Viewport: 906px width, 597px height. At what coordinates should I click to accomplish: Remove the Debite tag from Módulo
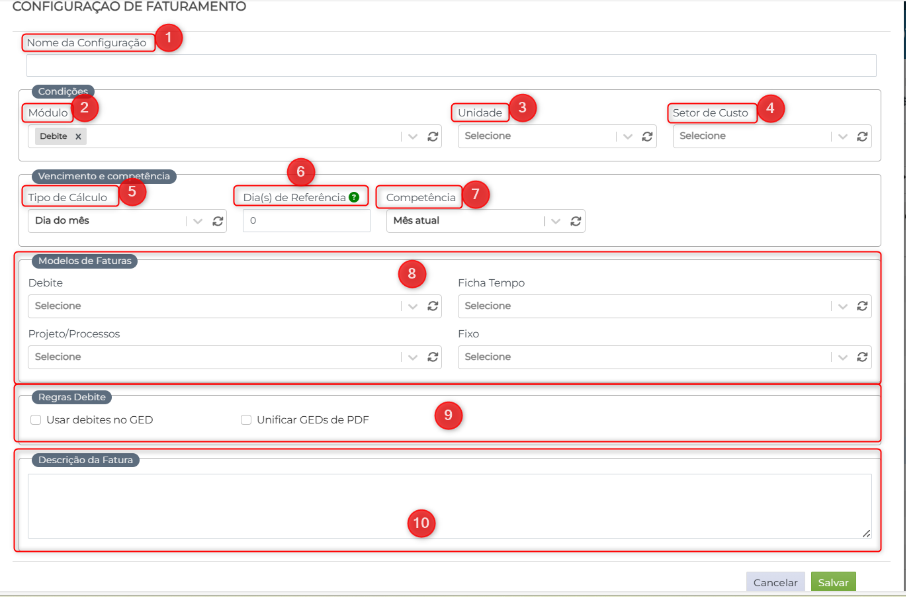coord(78,136)
